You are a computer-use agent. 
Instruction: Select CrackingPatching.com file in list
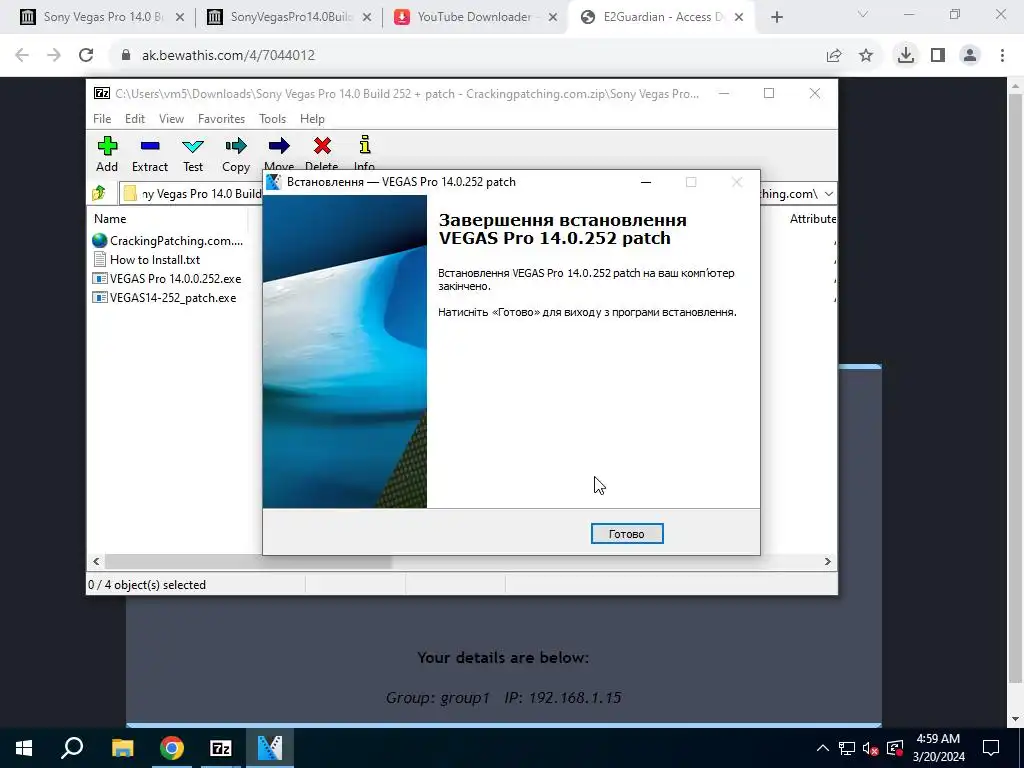pyautogui.click(x=168, y=240)
